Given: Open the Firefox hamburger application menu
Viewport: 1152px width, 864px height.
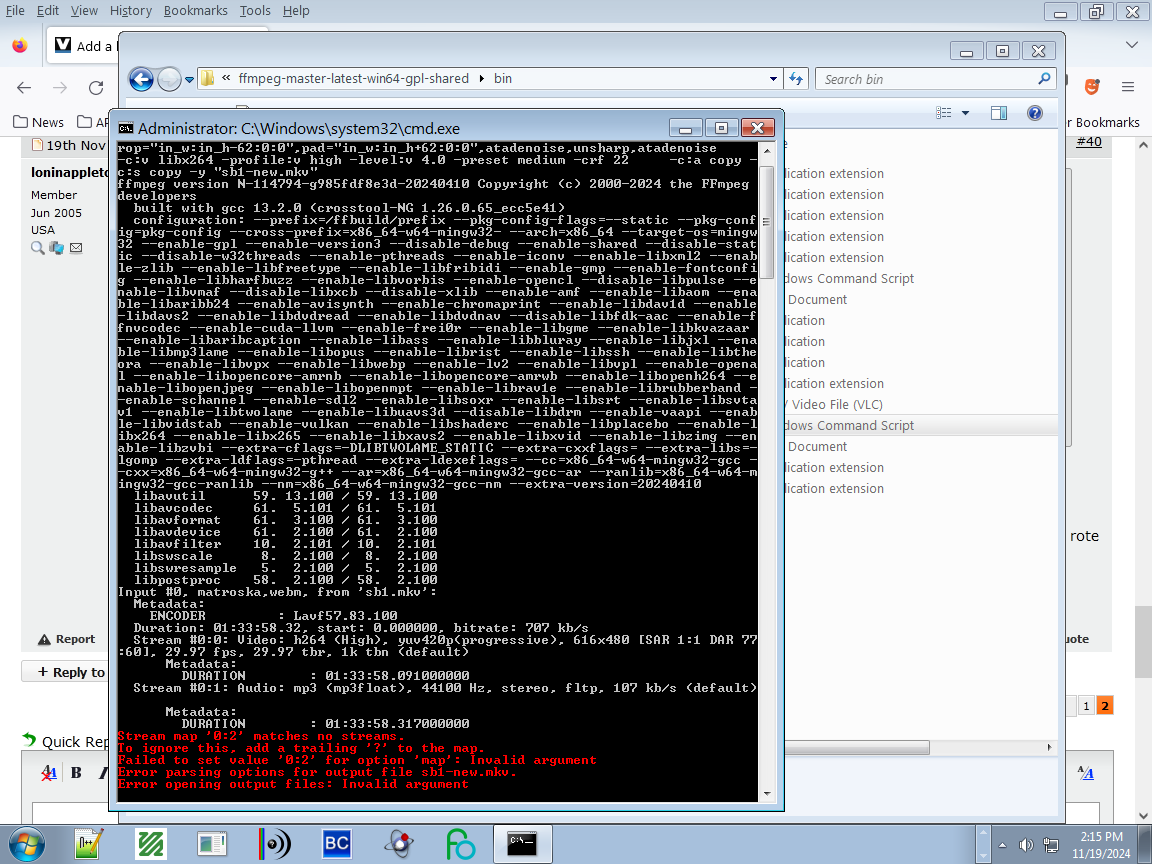Looking at the screenshot, I should tap(1128, 87).
